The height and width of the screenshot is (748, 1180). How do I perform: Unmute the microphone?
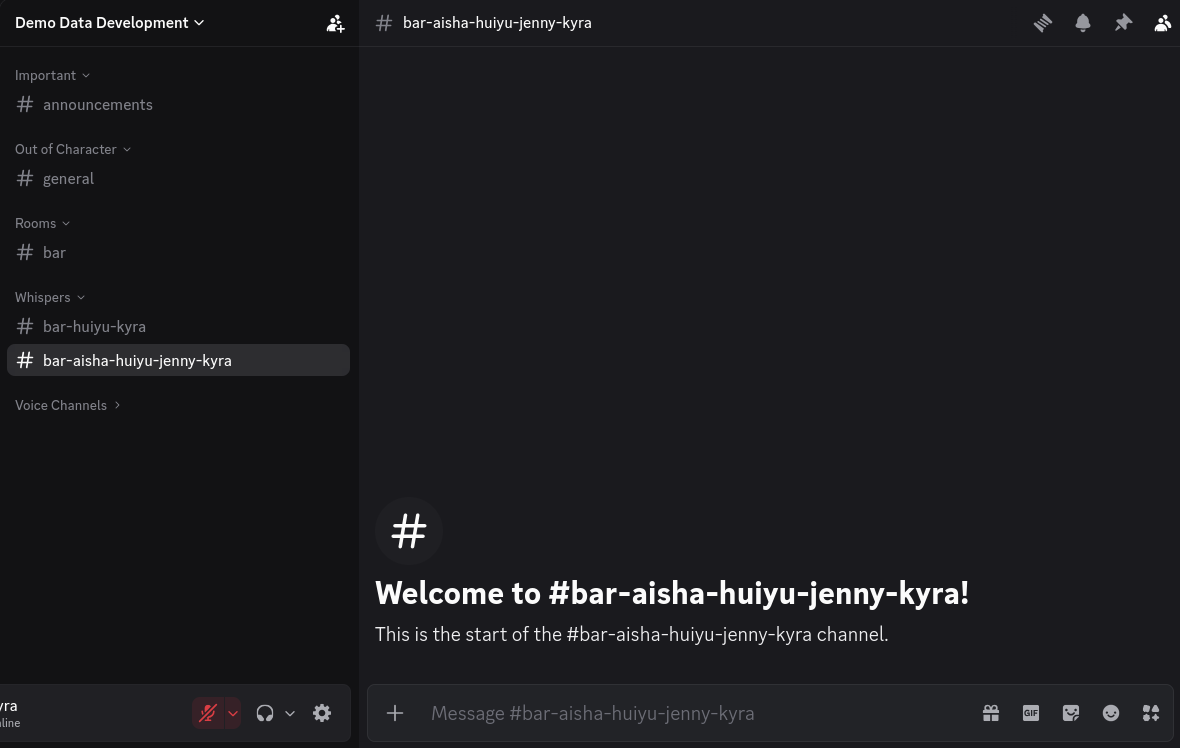point(208,713)
